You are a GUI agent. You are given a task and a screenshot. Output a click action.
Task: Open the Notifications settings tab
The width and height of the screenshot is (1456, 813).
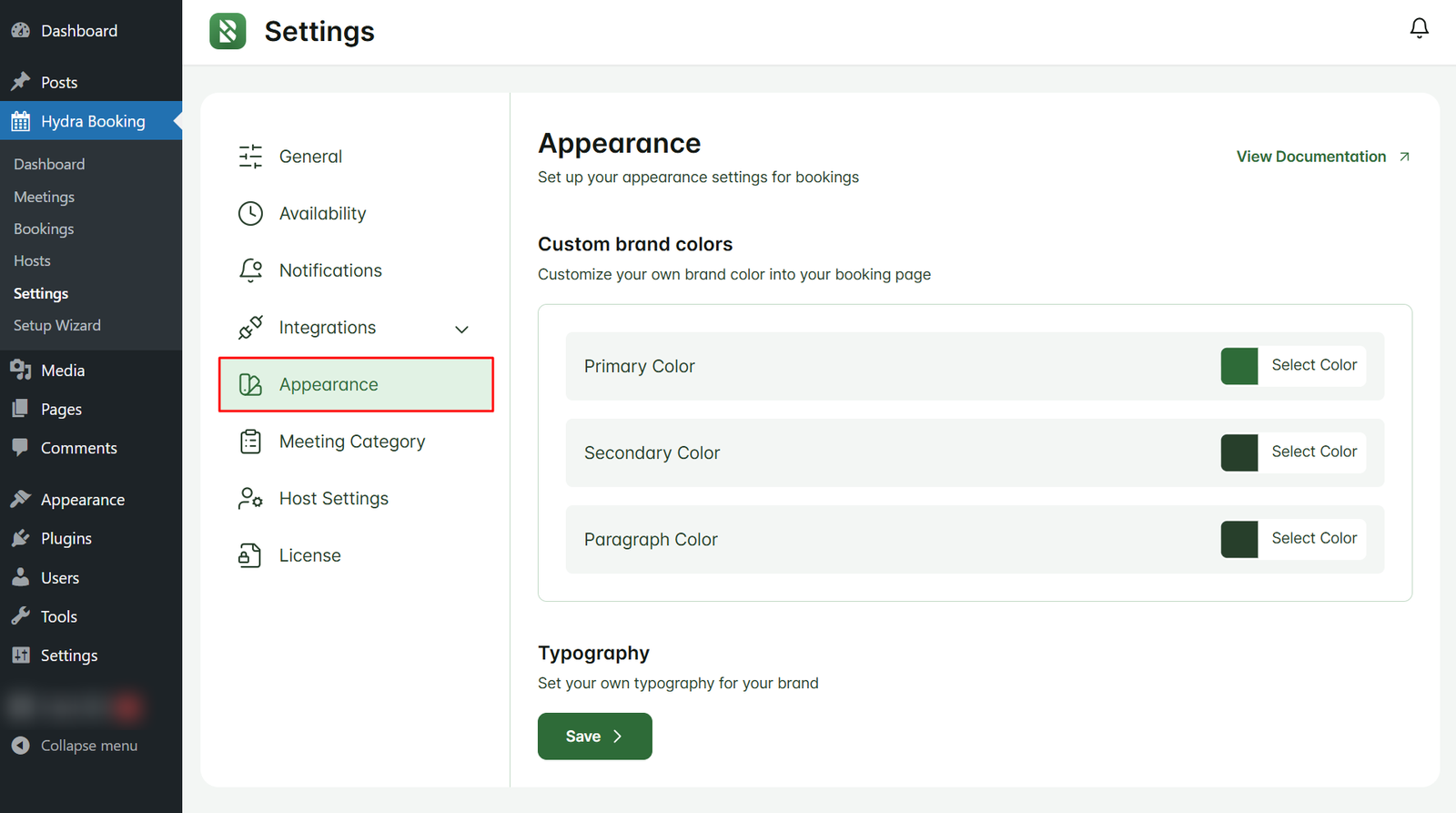(x=356, y=270)
